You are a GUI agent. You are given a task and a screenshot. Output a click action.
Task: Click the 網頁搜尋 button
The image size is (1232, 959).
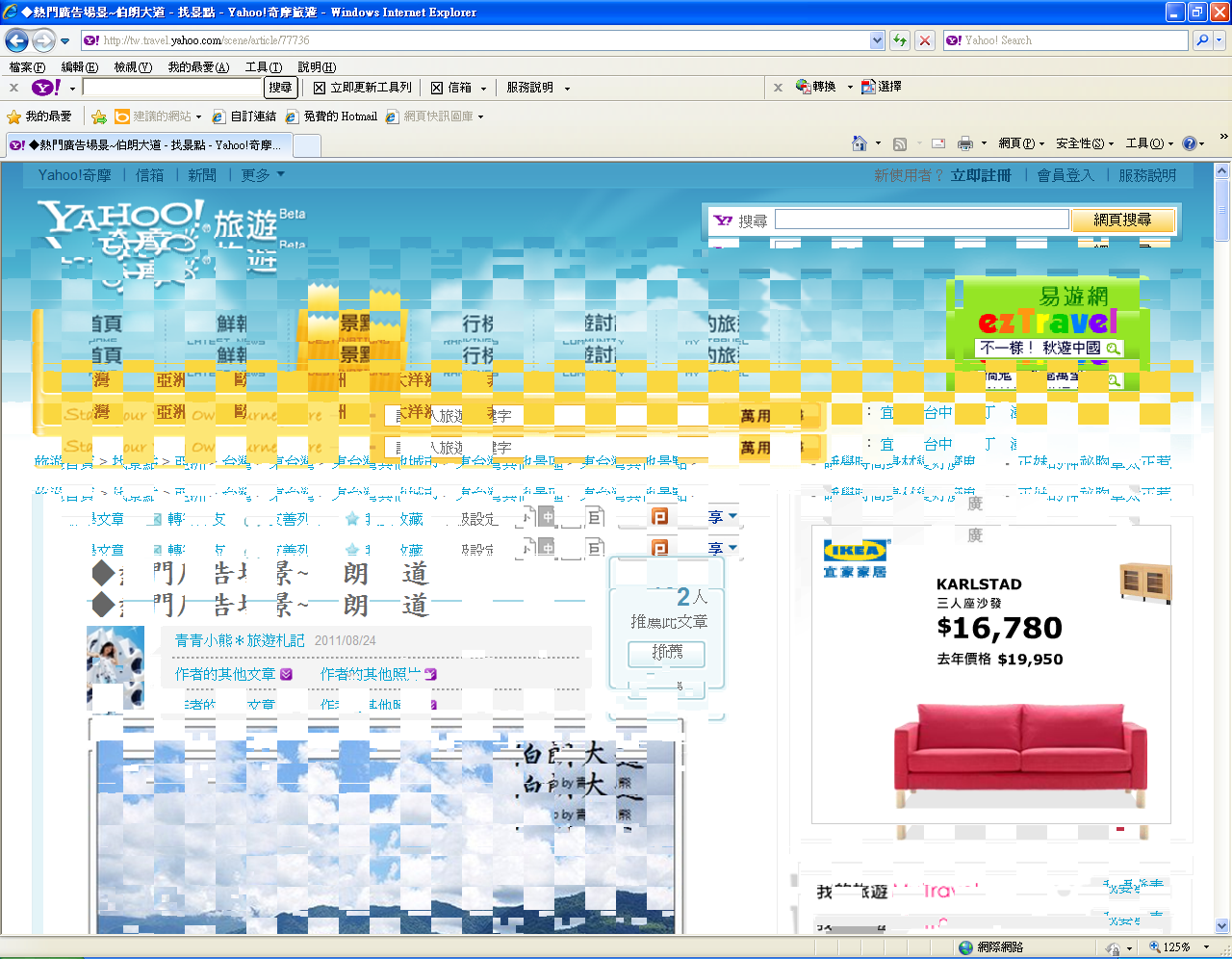[x=1122, y=220]
